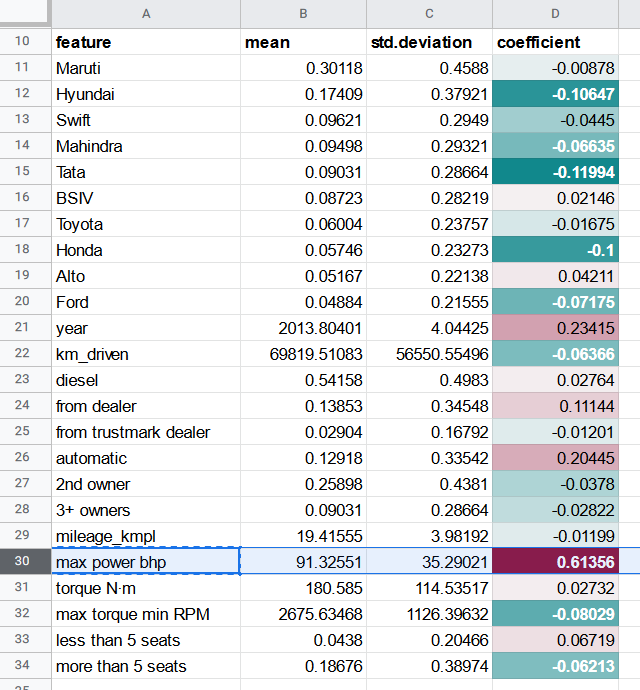Click the coefficient -0.10647 cell
640x690 pixels.
555,94
